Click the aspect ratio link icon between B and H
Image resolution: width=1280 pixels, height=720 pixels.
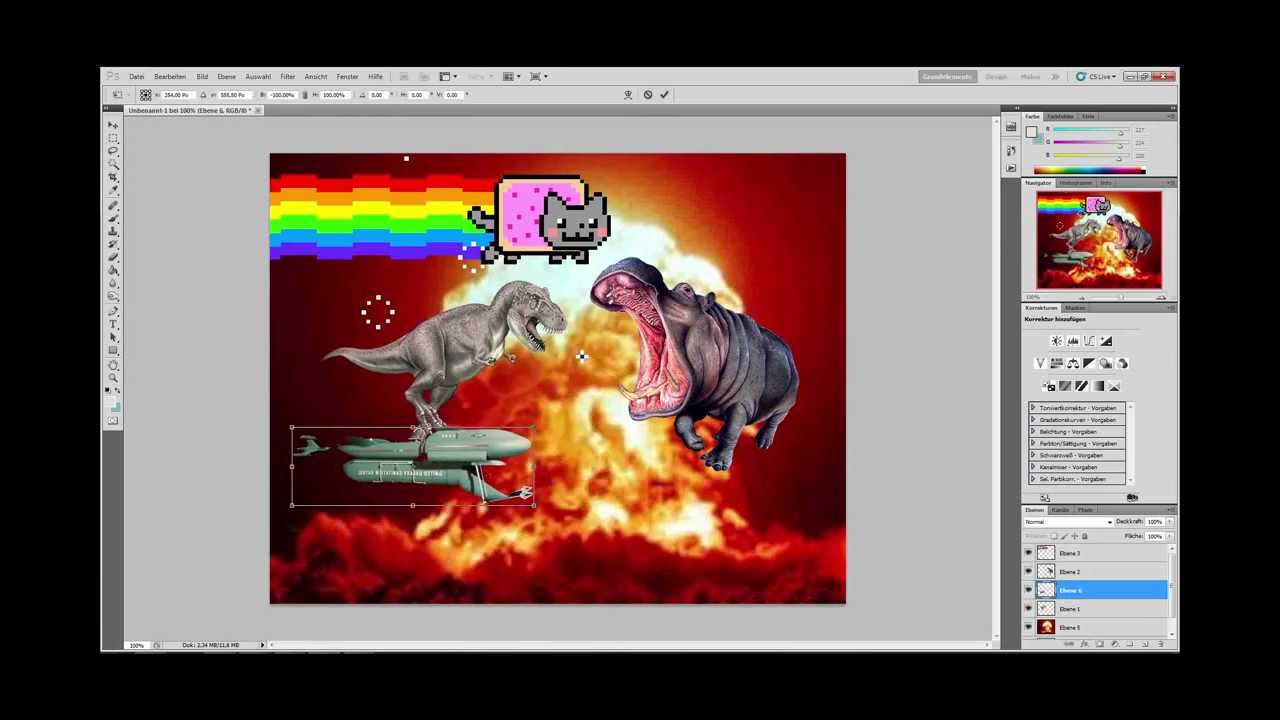(307, 95)
